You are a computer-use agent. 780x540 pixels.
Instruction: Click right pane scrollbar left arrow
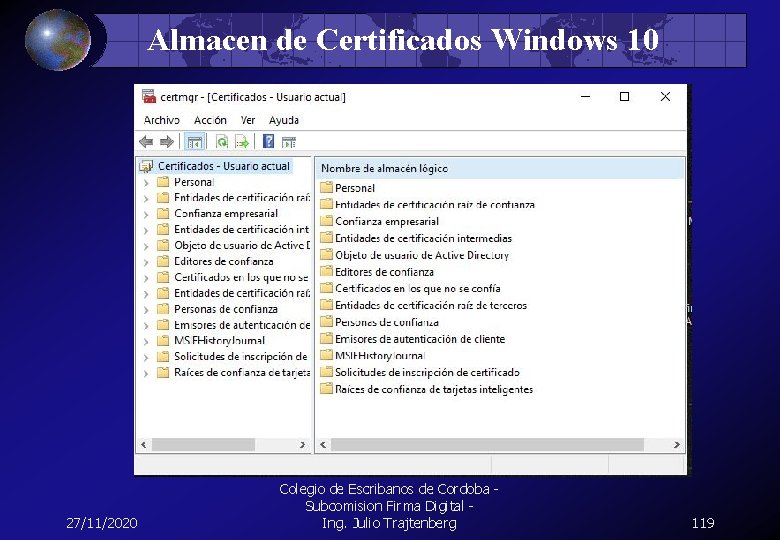323,445
